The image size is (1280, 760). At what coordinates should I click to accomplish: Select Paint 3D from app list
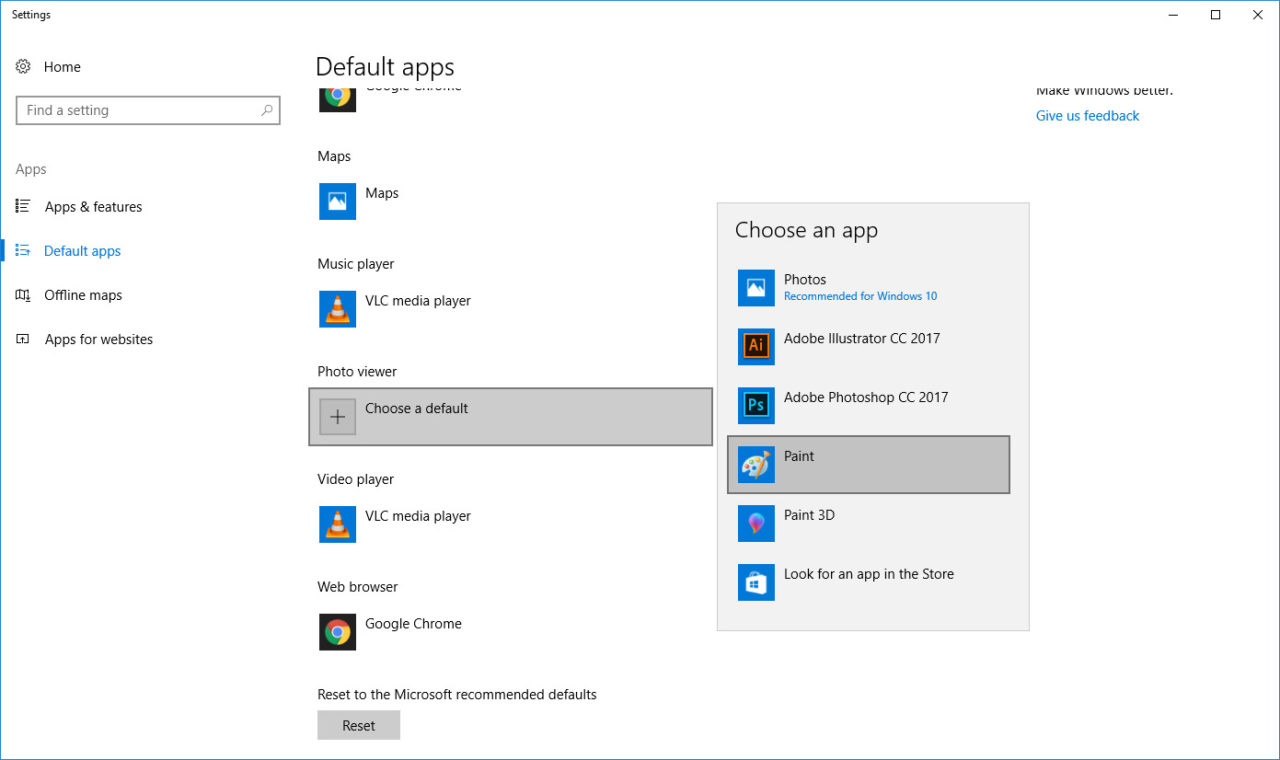pos(868,524)
